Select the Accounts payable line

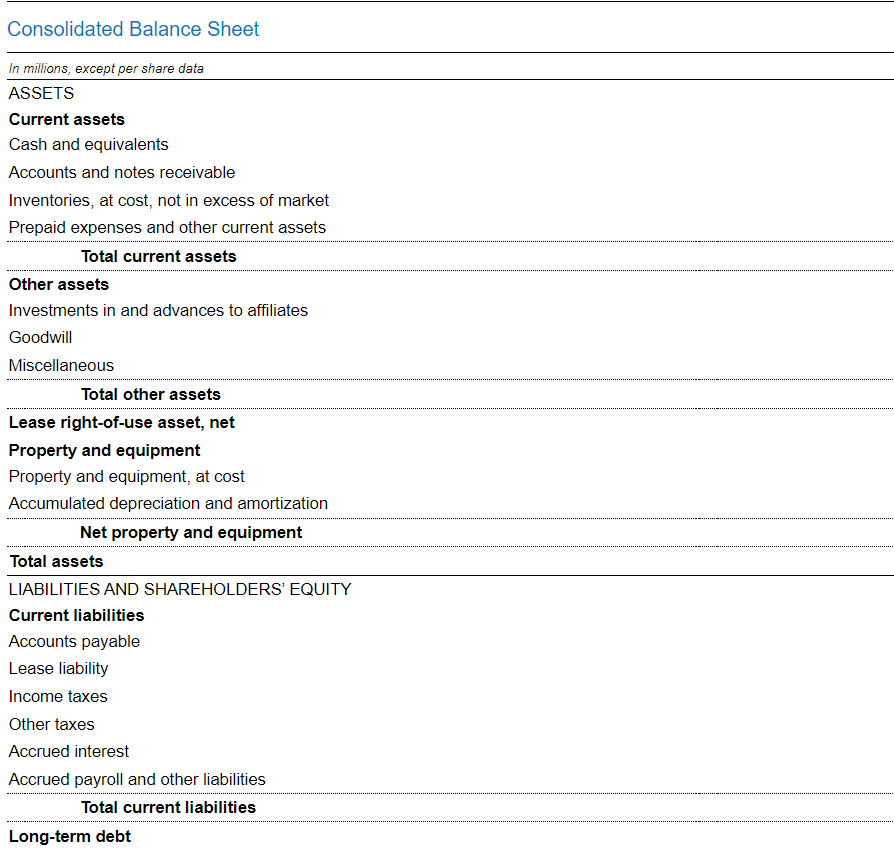74,642
